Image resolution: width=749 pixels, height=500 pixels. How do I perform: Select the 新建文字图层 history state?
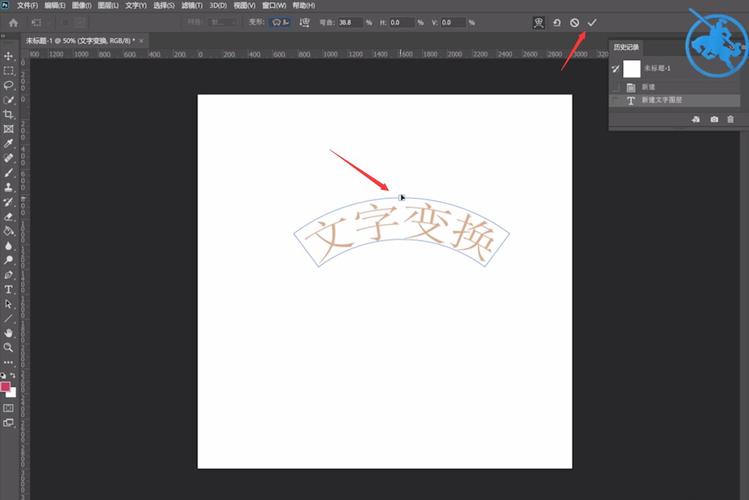coord(675,100)
